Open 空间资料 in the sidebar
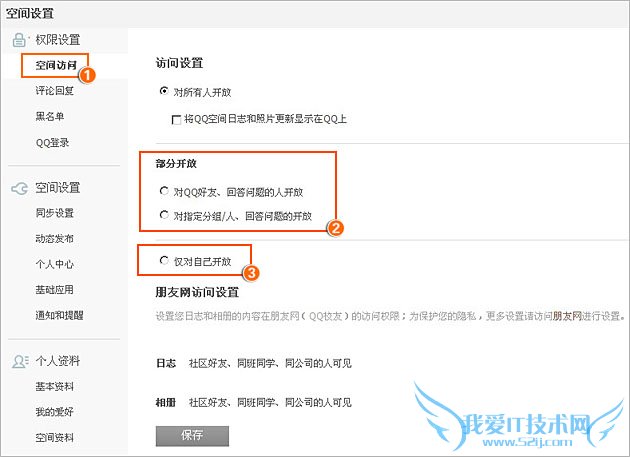 pyautogui.click(x=55, y=437)
